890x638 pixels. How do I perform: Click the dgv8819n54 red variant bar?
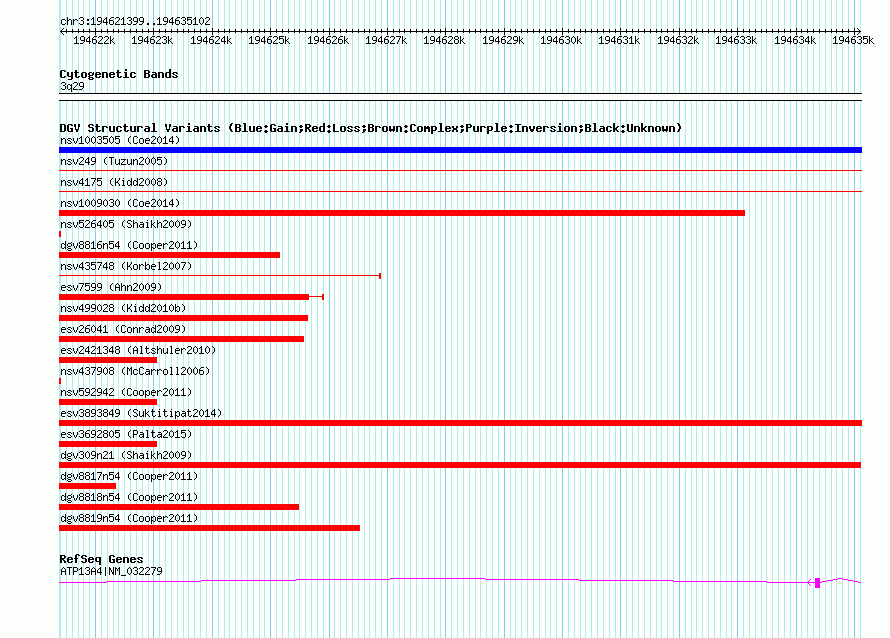click(x=209, y=528)
